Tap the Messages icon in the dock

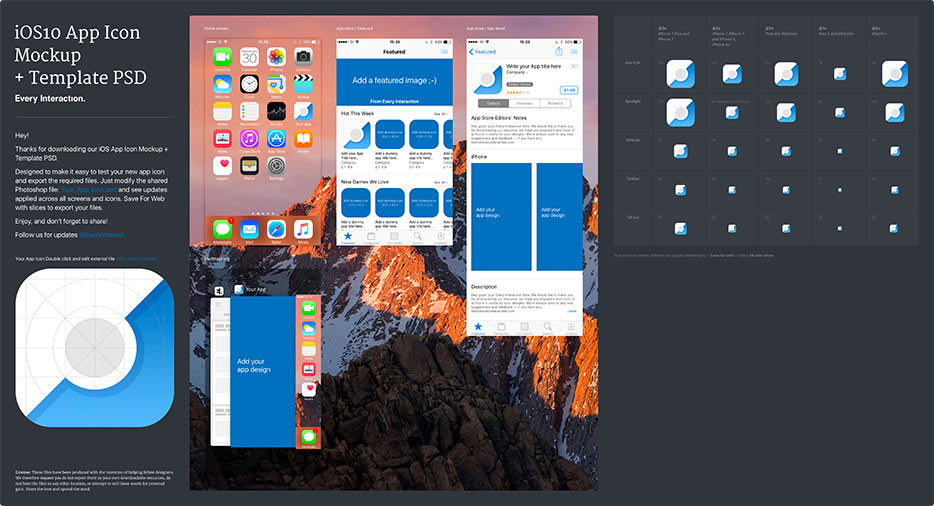pyautogui.click(x=222, y=229)
